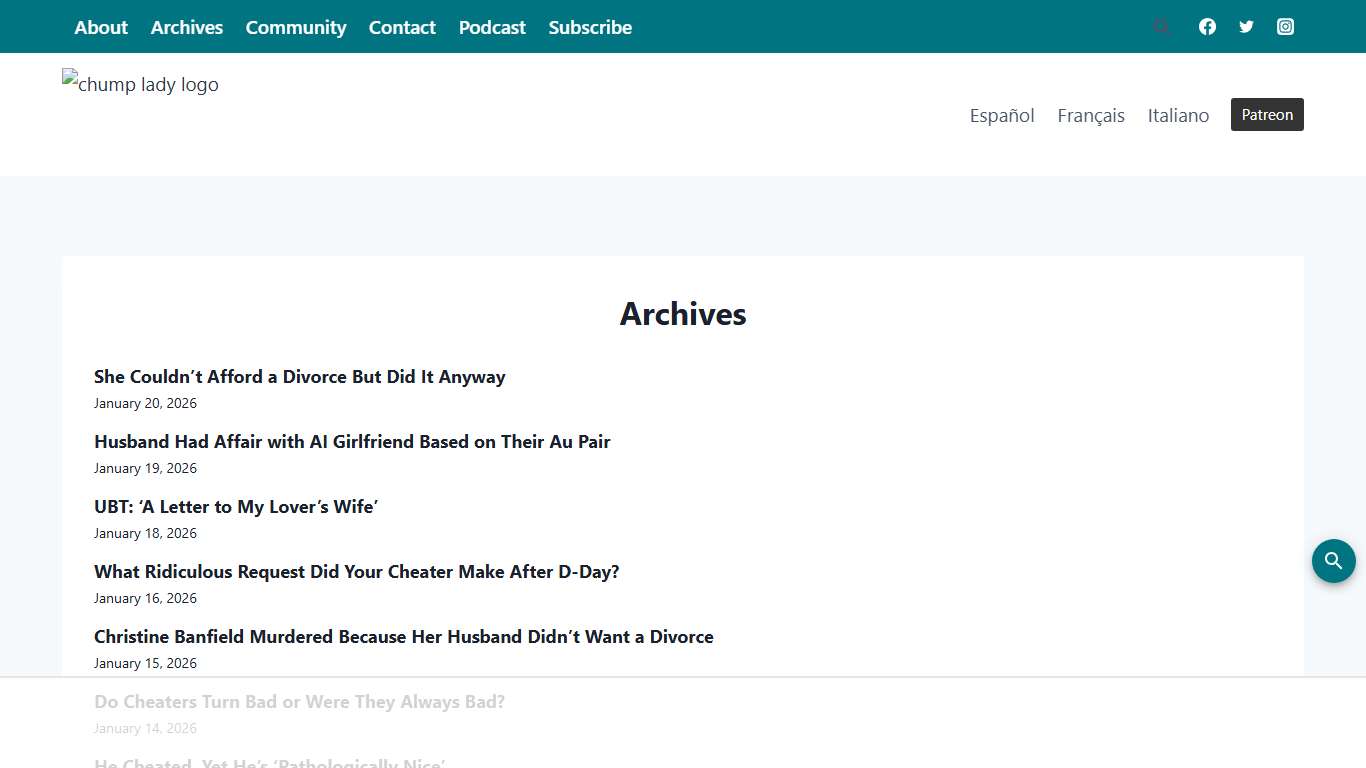Switch the site language to Español
1366x768 pixels.
pos(1002,115)
